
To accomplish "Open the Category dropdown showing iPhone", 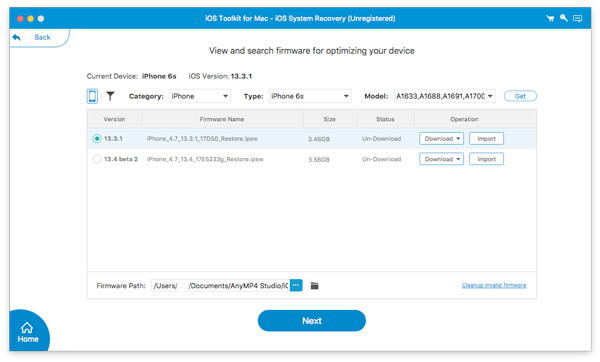I will pyautogui.click(x=200, y=96).
